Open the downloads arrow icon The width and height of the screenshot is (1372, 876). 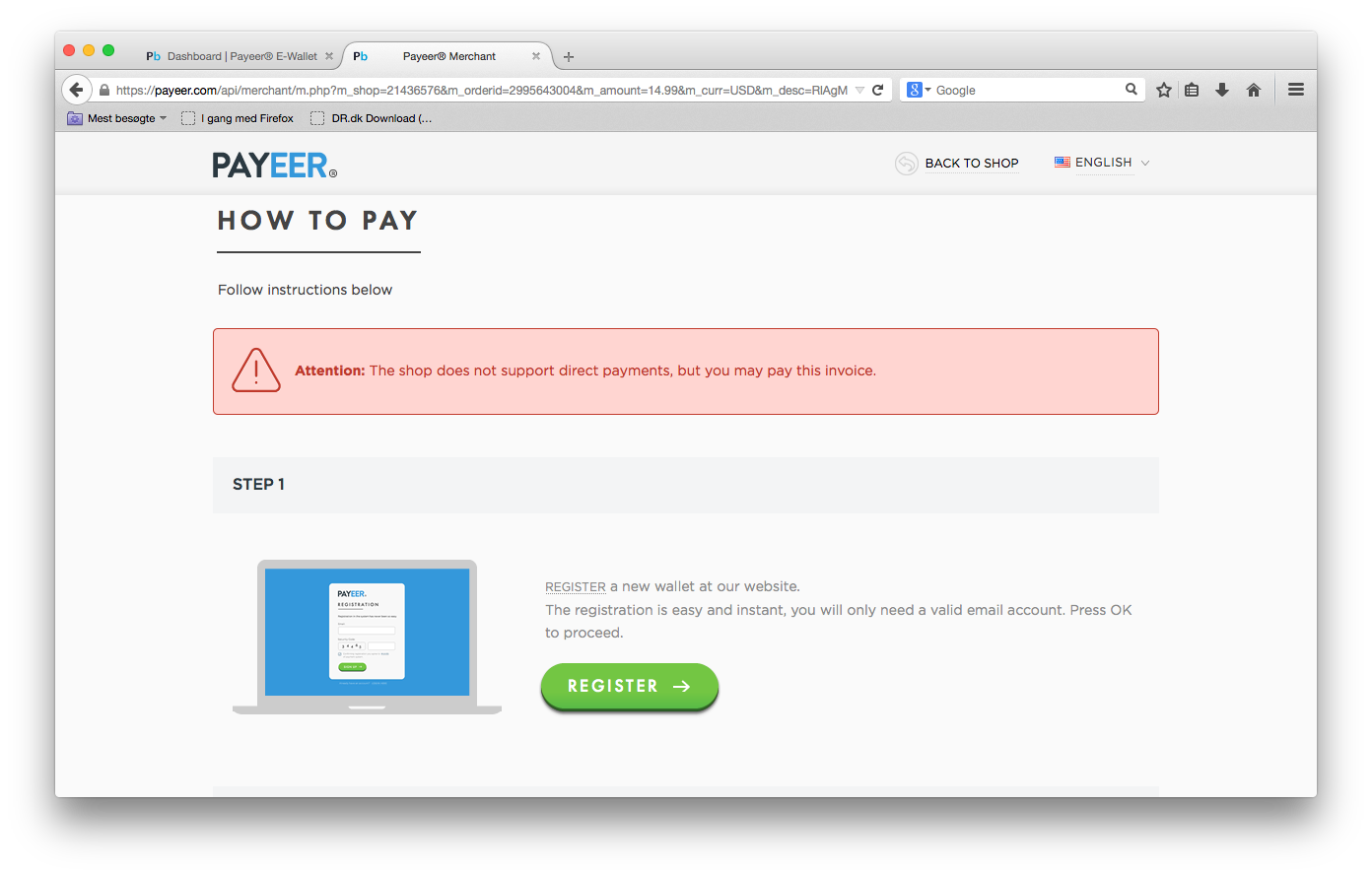click(x=1222, y=90)
